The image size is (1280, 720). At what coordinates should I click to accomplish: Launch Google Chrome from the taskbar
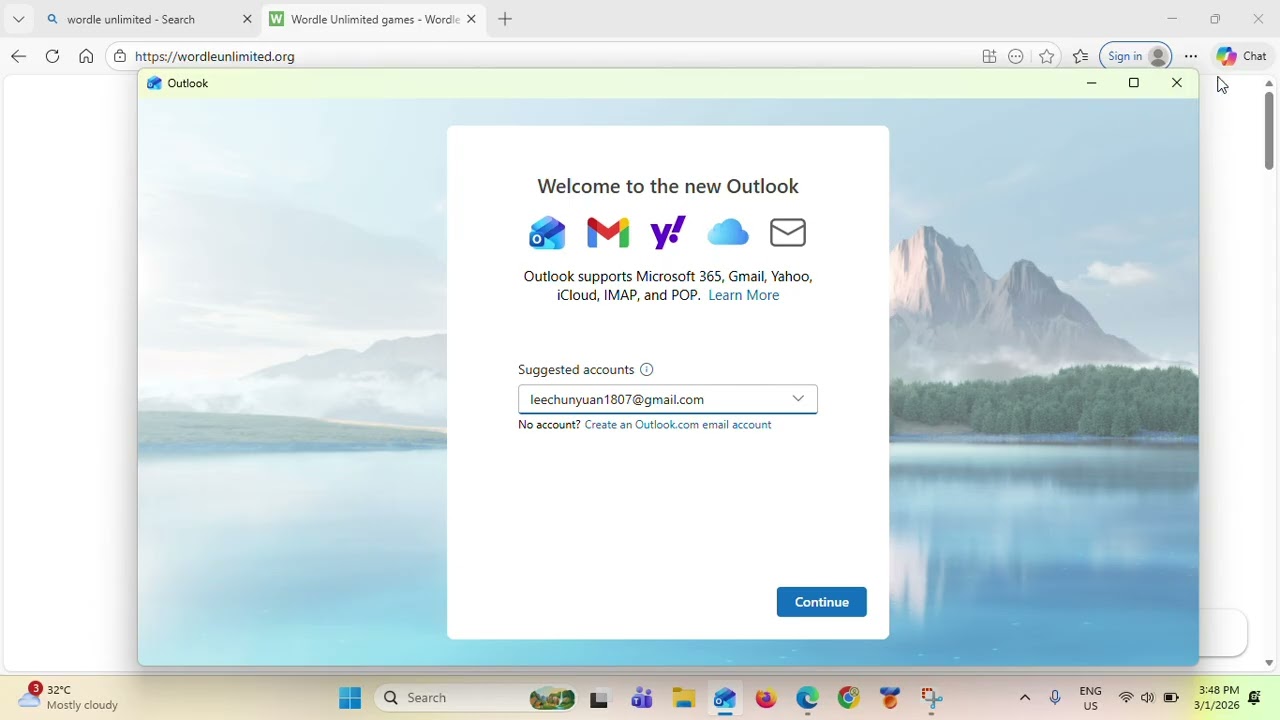849,698
